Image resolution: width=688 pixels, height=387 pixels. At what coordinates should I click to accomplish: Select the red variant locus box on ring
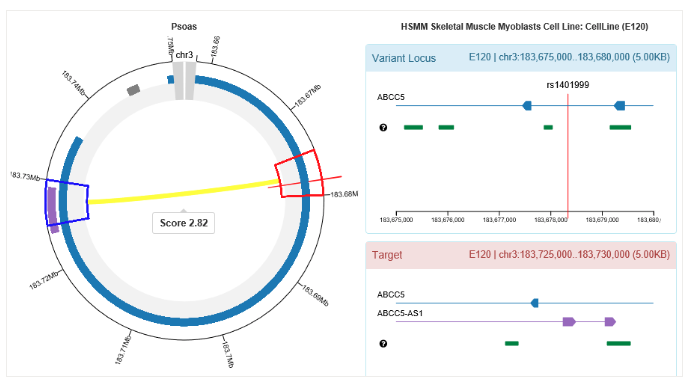(299, 174)
